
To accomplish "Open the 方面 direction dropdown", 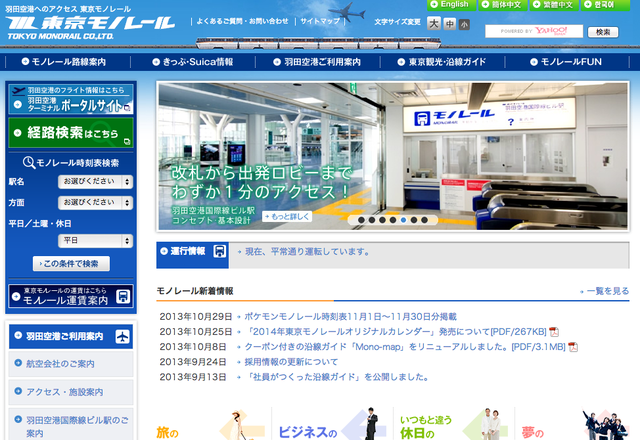I will tap(96, 202).
